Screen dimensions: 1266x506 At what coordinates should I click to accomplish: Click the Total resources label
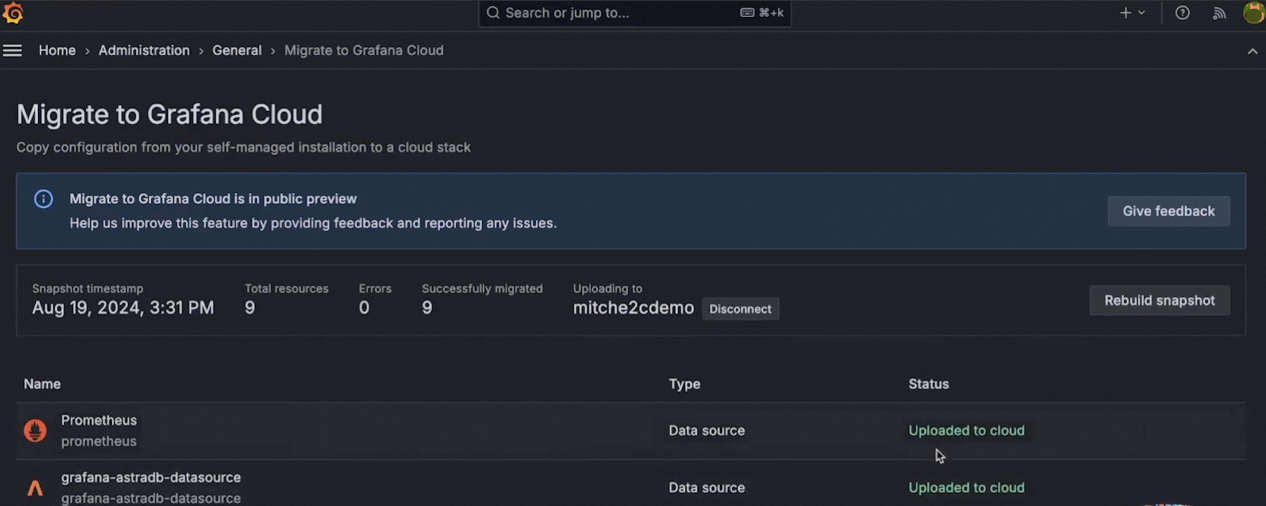[x=286, y=288]
